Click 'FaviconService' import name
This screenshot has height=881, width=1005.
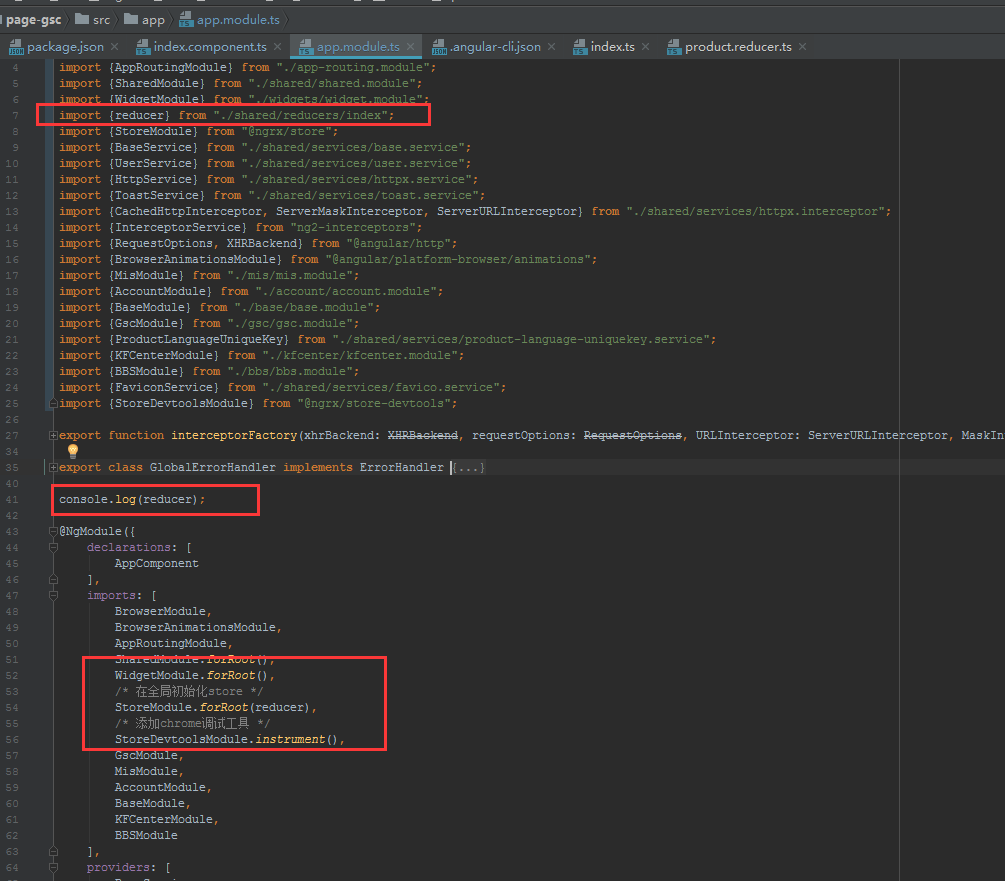click(x=163, y=387)
